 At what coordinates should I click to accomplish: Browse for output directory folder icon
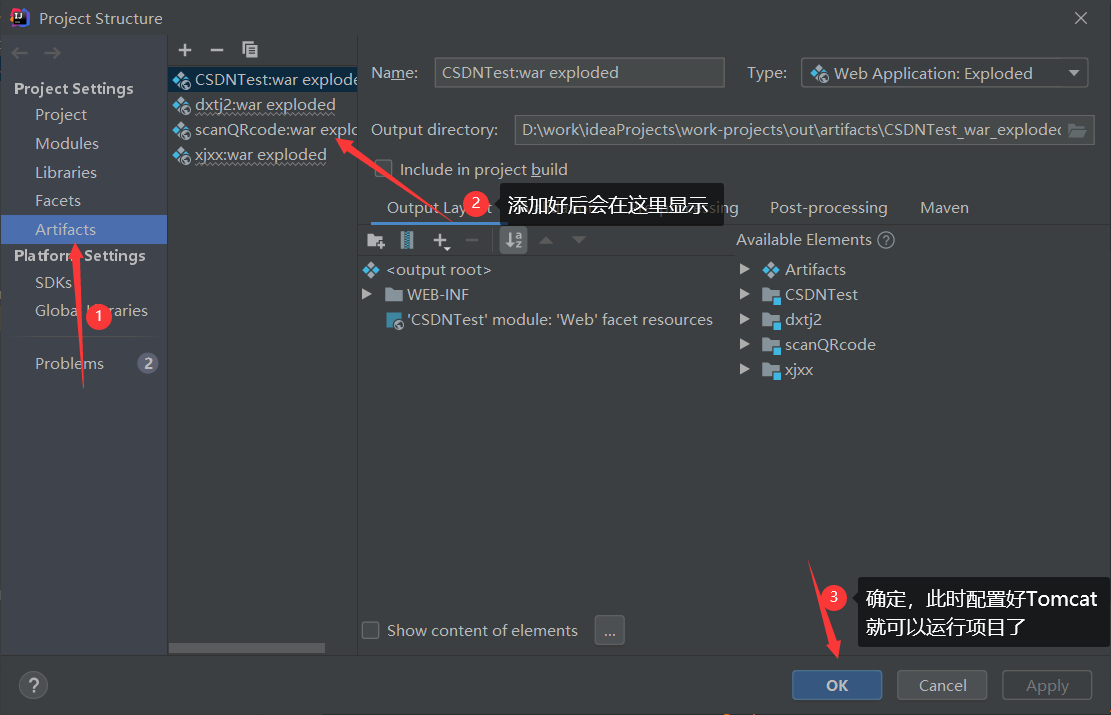pos(1077,130)
